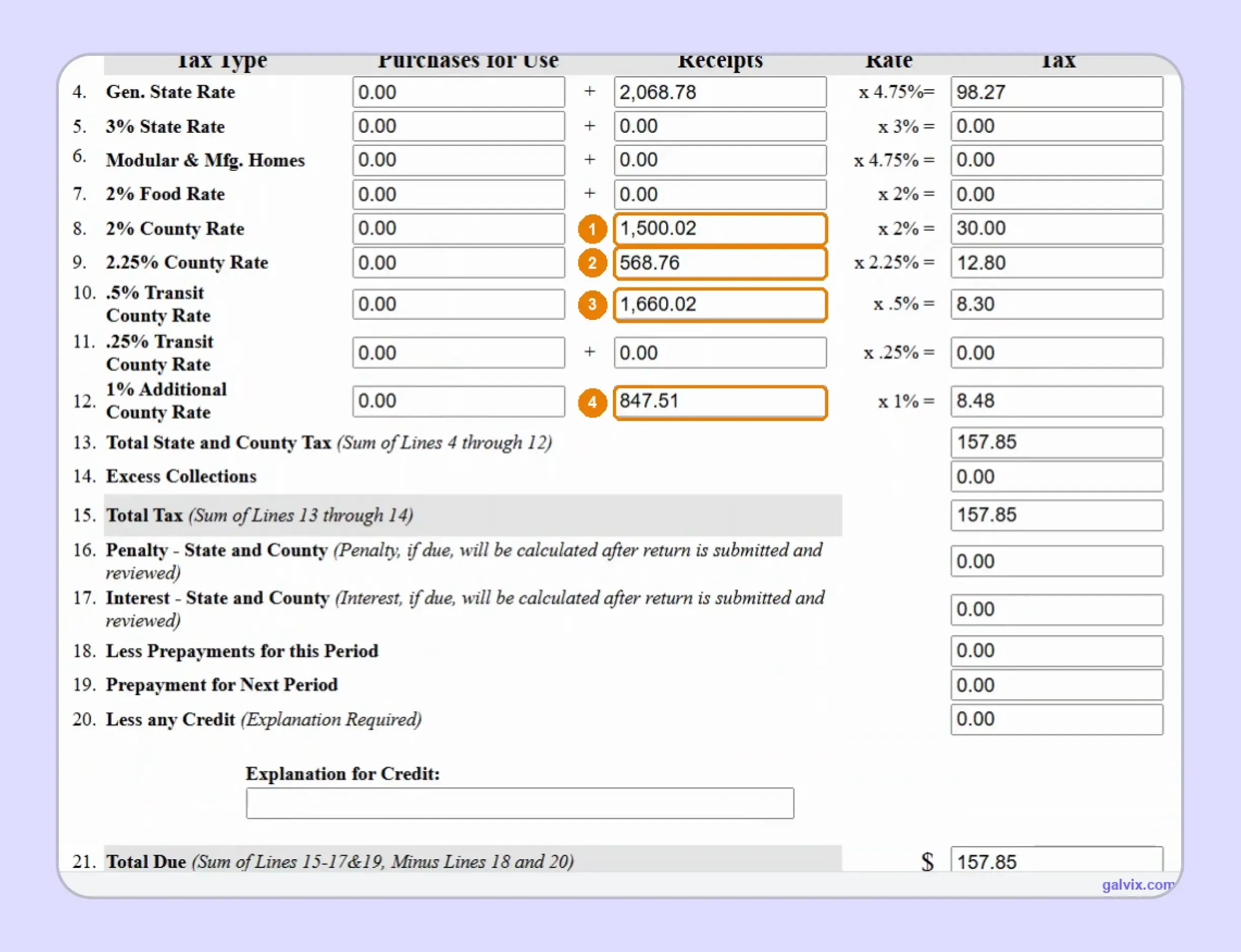Viewport: 1241px width, 952px height.
Task: Click Excess Collections amount field
Action: 1057,477
